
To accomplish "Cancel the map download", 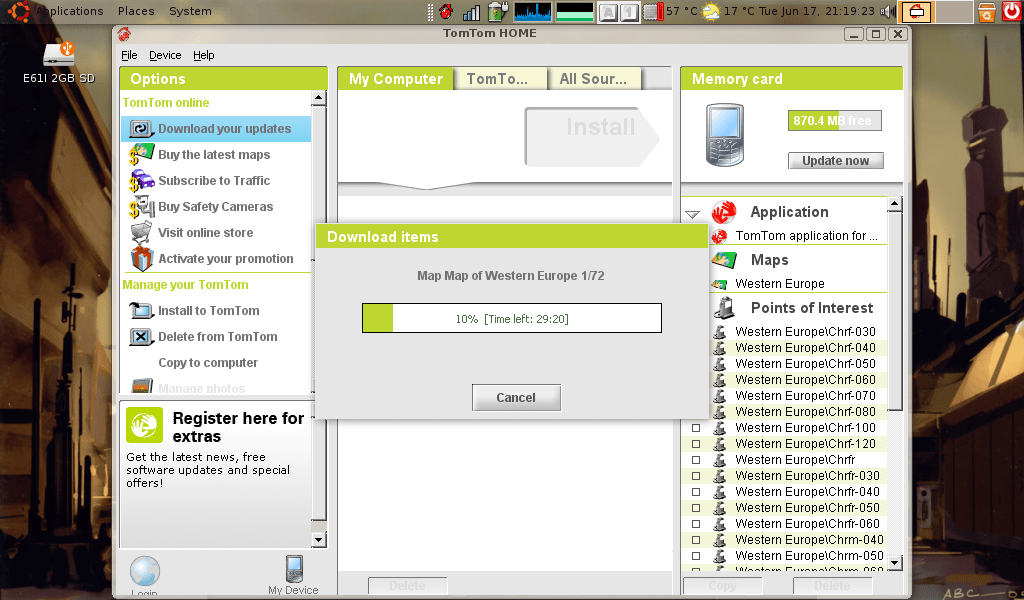I will coord(516,397).
